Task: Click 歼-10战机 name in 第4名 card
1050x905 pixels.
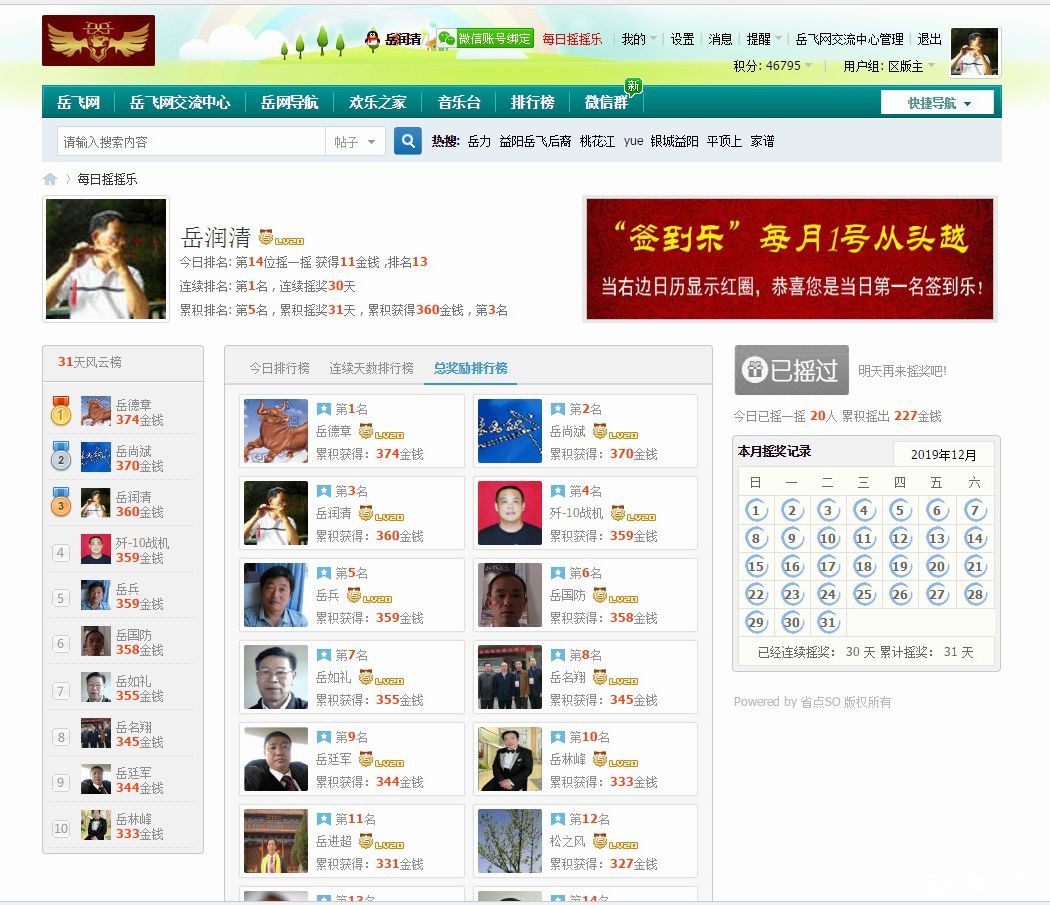Action: pos(576,513)
